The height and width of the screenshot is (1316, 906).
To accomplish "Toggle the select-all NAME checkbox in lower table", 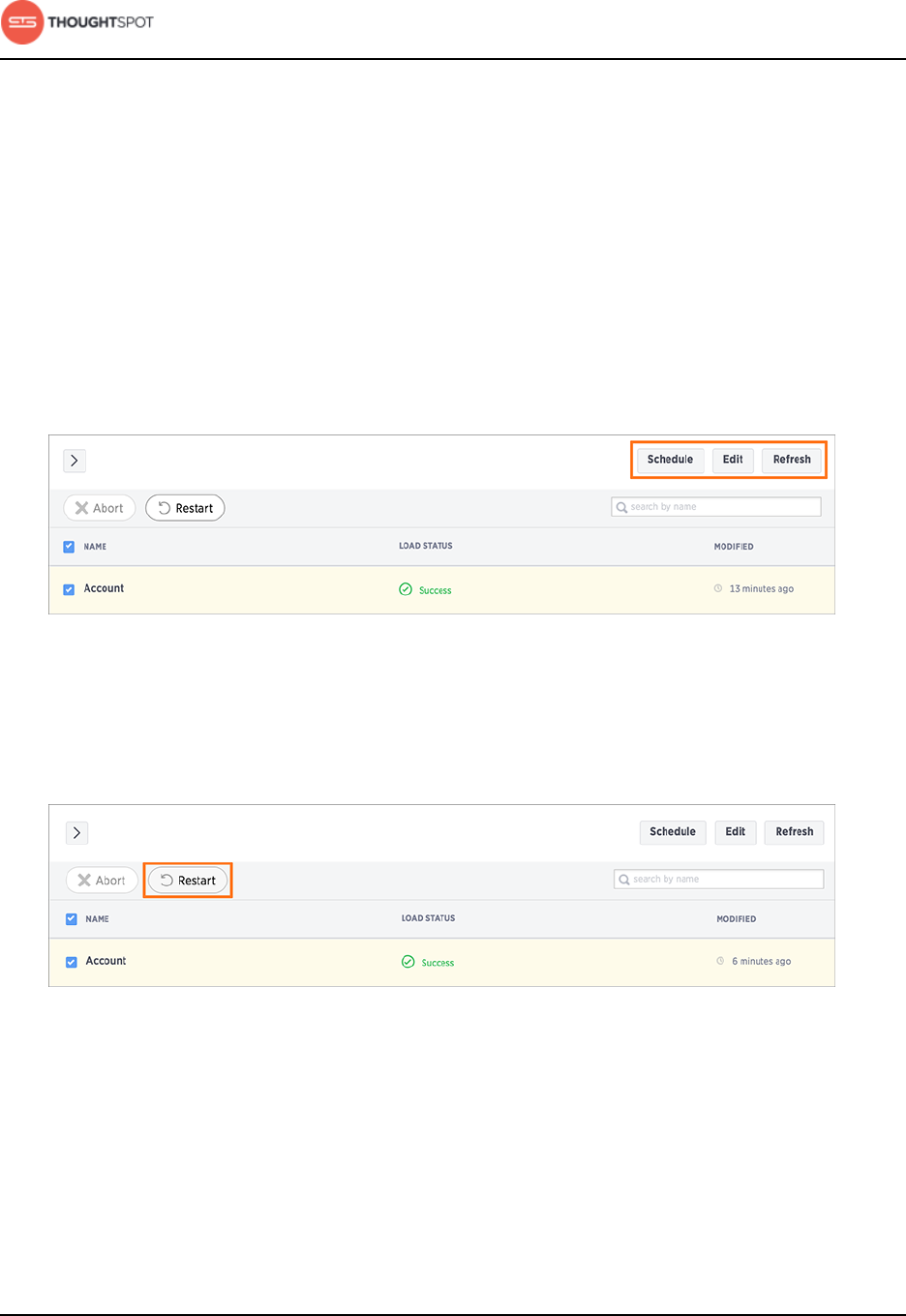I will pos(72,919).
